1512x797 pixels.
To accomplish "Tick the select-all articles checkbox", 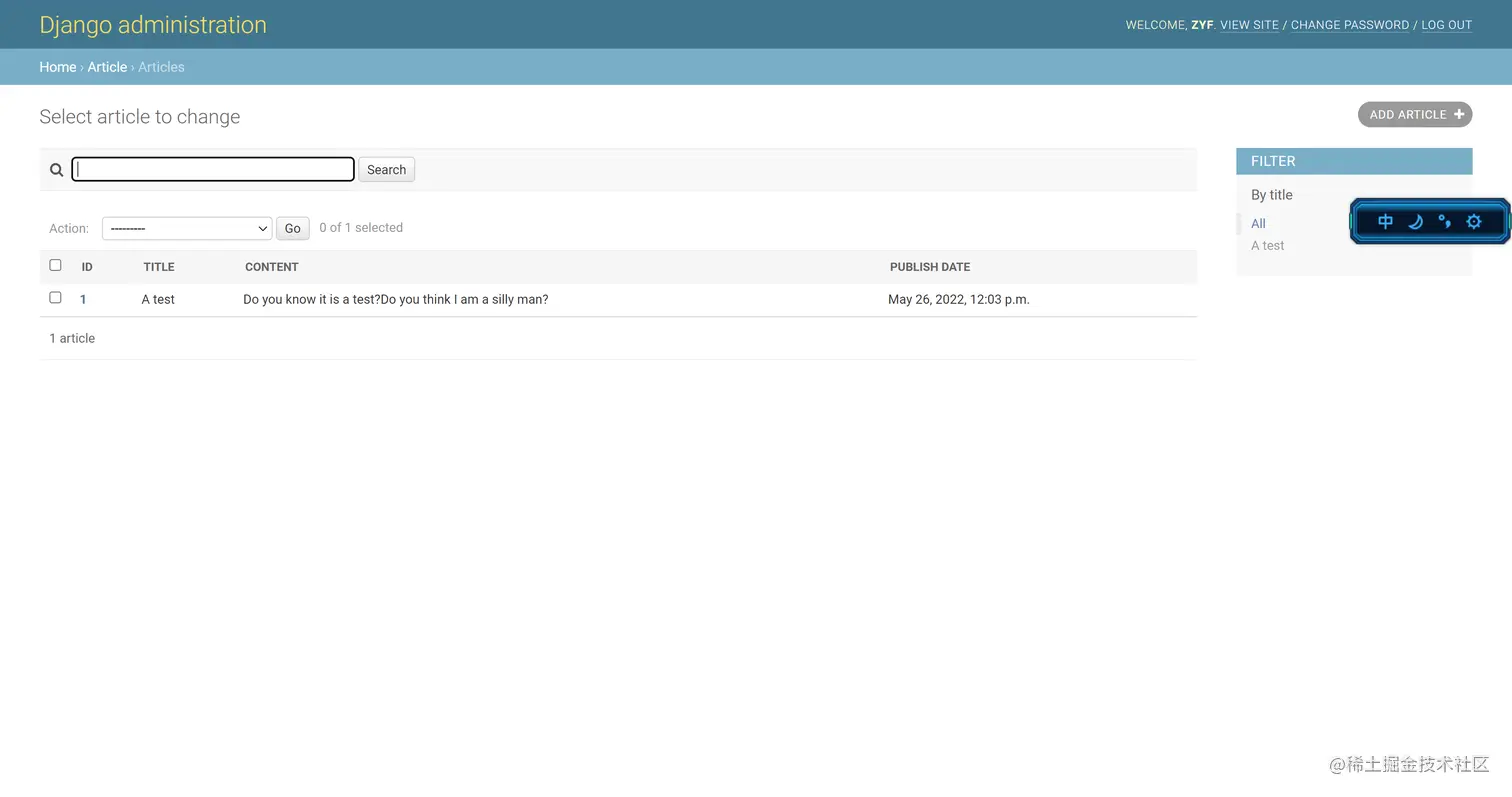I will coord(55,265).
